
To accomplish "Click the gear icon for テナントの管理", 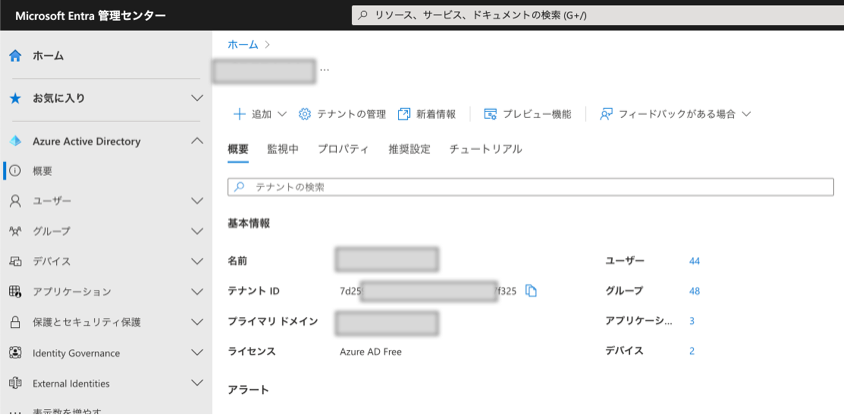I will tap(305, 114).
